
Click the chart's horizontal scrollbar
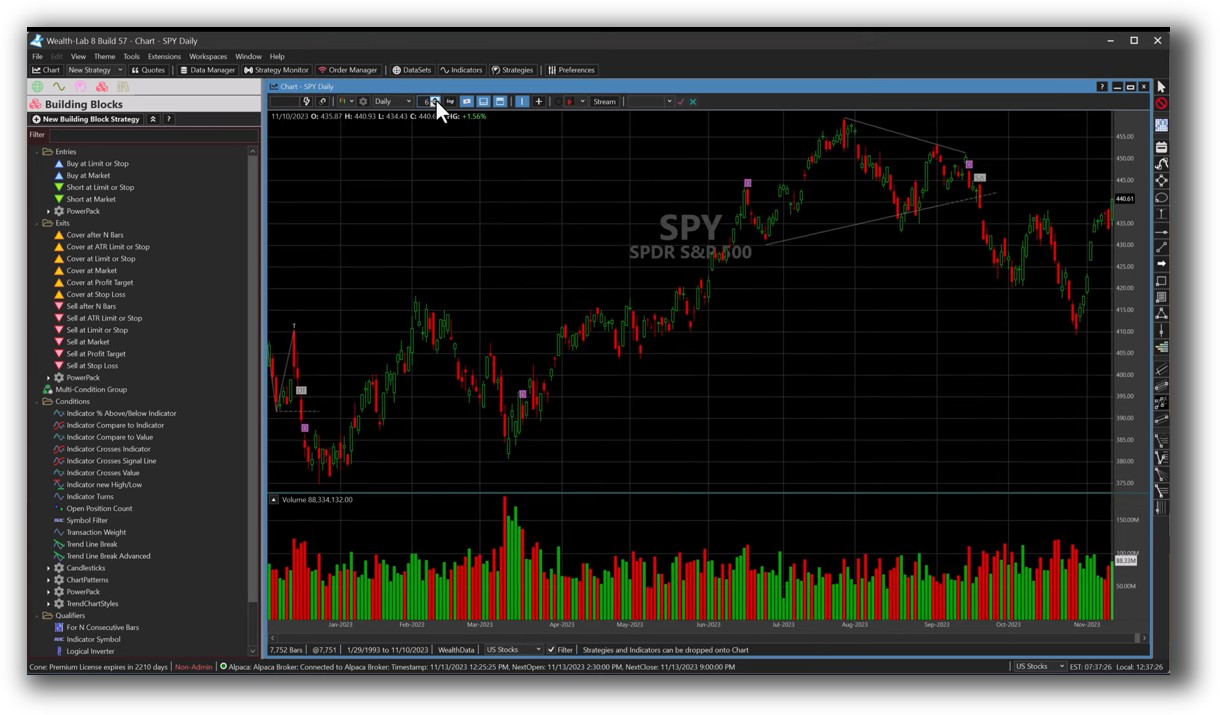click(x=700, y=636)
